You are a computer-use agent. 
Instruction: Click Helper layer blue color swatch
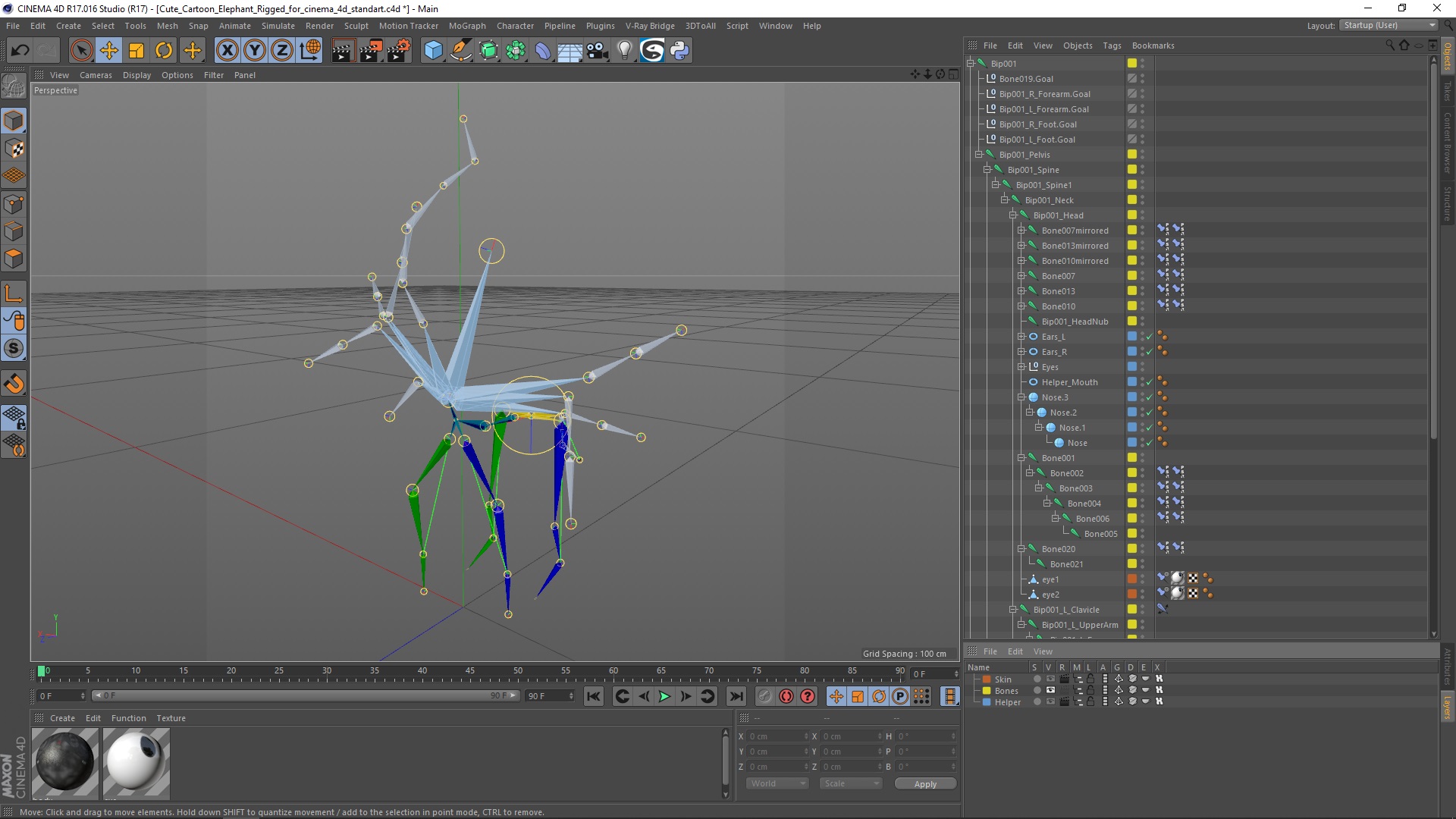pos(987,702)
